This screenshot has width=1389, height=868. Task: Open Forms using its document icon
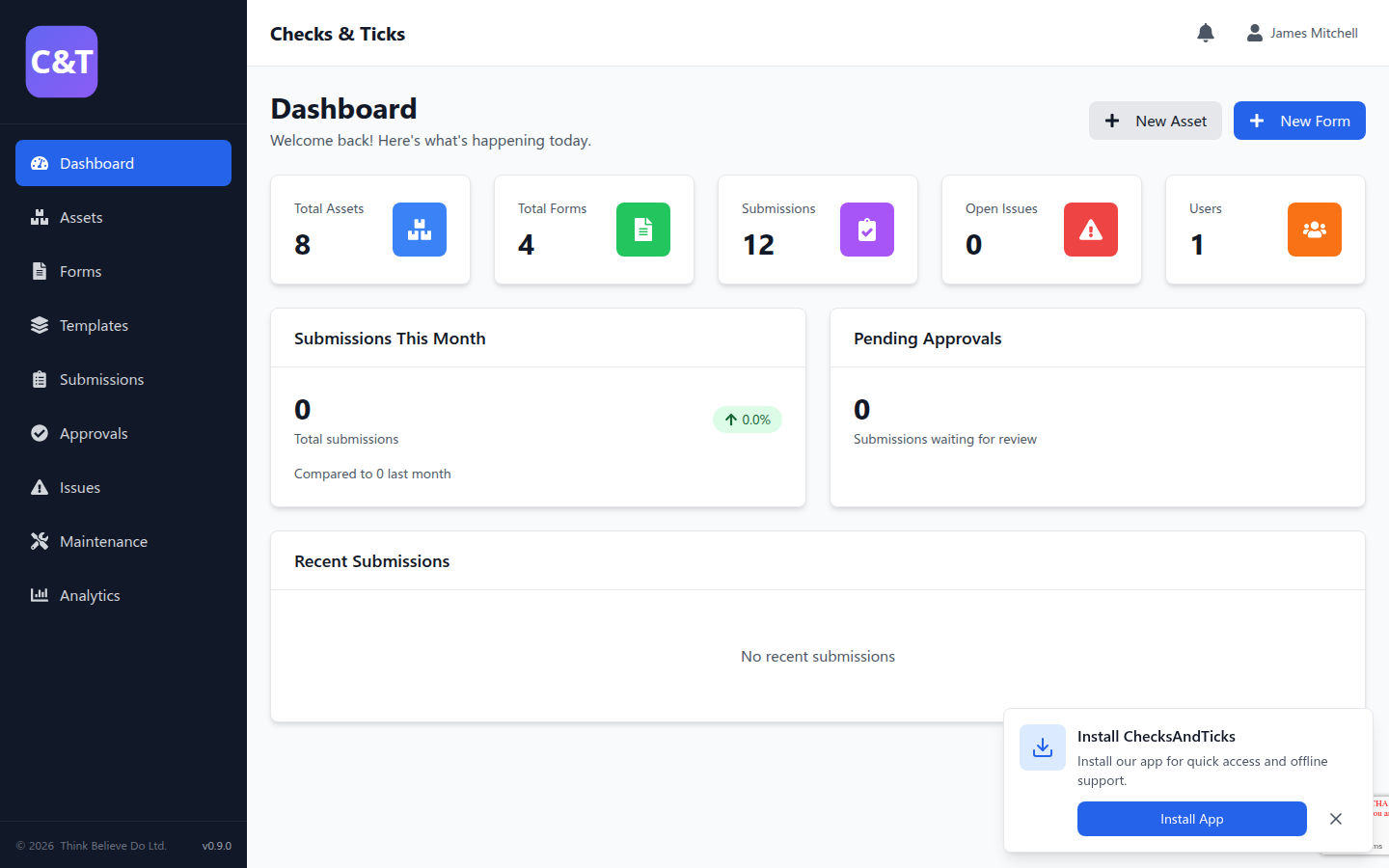[40, 271]
